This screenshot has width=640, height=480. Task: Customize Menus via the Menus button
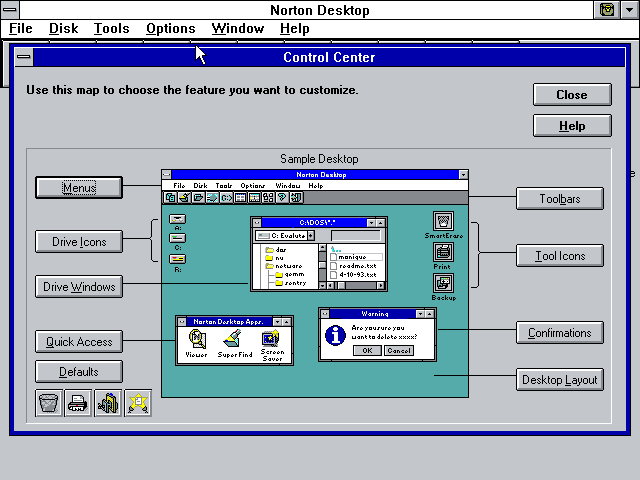79,188
